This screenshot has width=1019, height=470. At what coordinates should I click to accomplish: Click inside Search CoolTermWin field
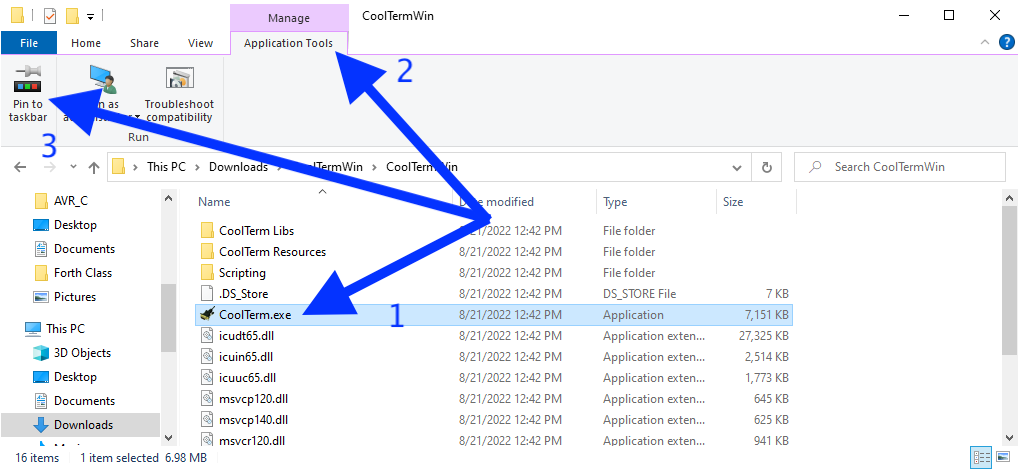pos(900,167)
